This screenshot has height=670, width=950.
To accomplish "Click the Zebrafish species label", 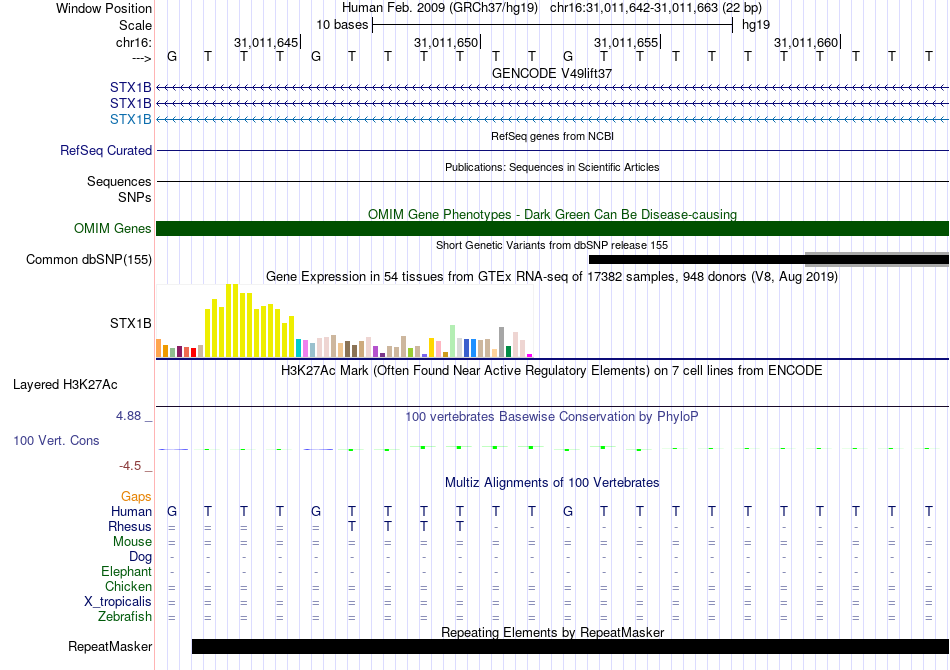I will pos(125,617).
